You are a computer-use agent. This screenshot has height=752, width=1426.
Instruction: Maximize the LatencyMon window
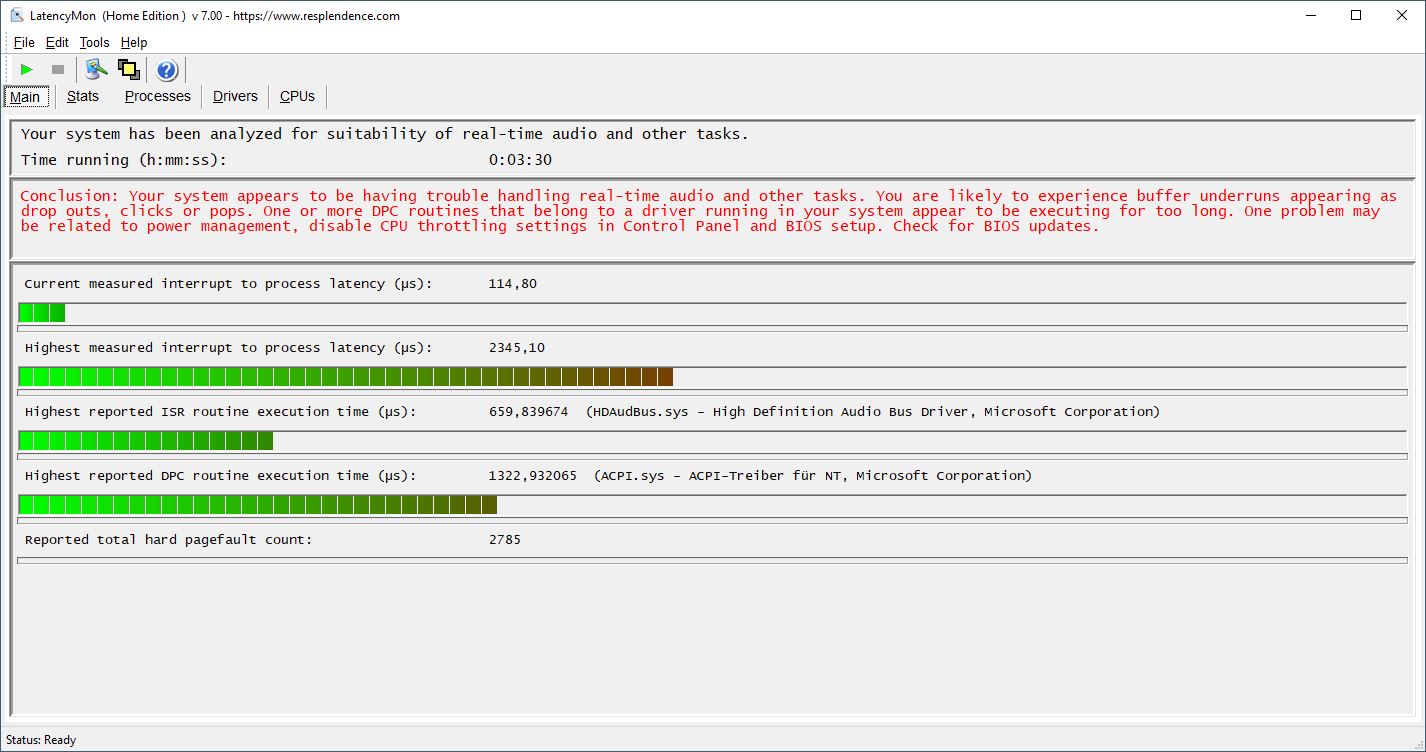[1356, 15]
